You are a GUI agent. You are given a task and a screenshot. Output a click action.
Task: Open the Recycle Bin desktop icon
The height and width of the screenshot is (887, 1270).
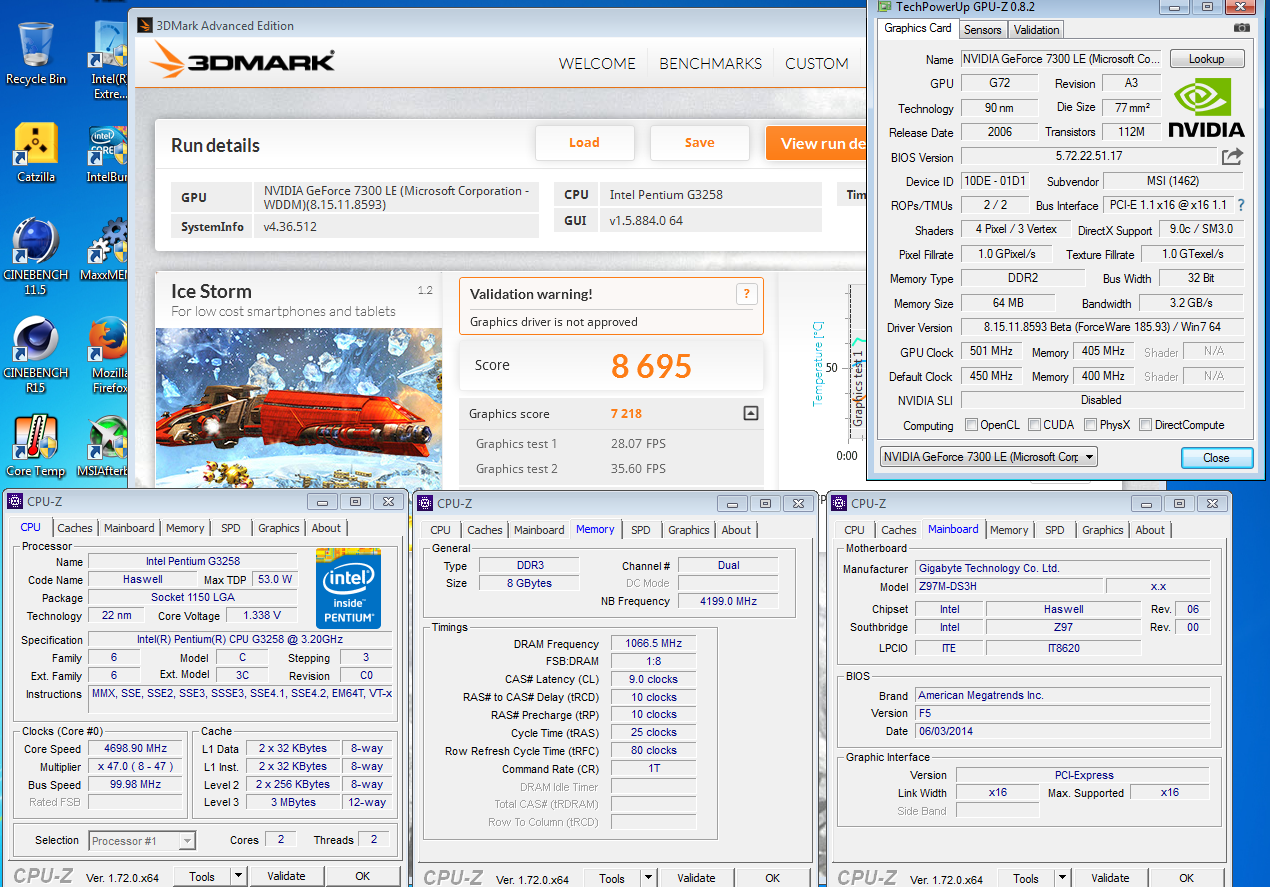tap(36, 54)
